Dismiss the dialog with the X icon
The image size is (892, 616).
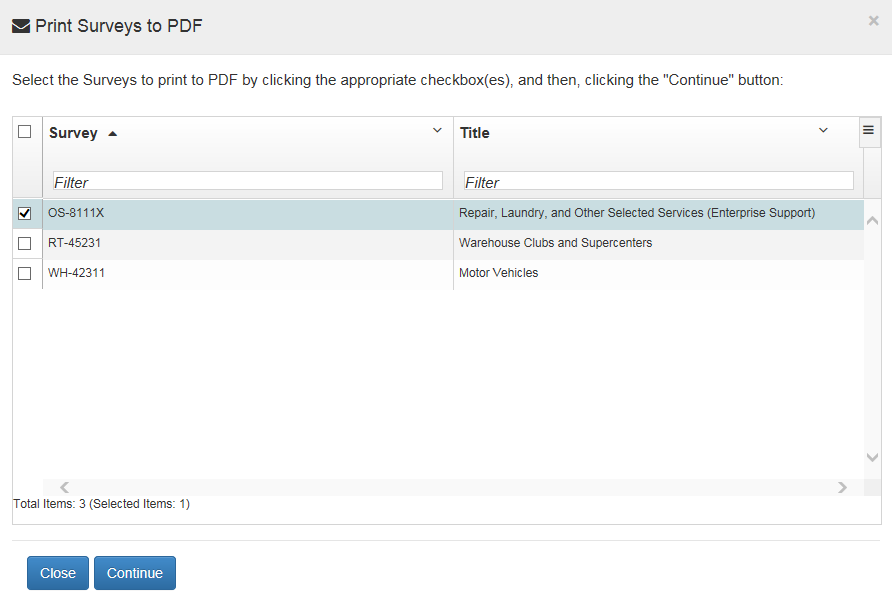(874, 20)
